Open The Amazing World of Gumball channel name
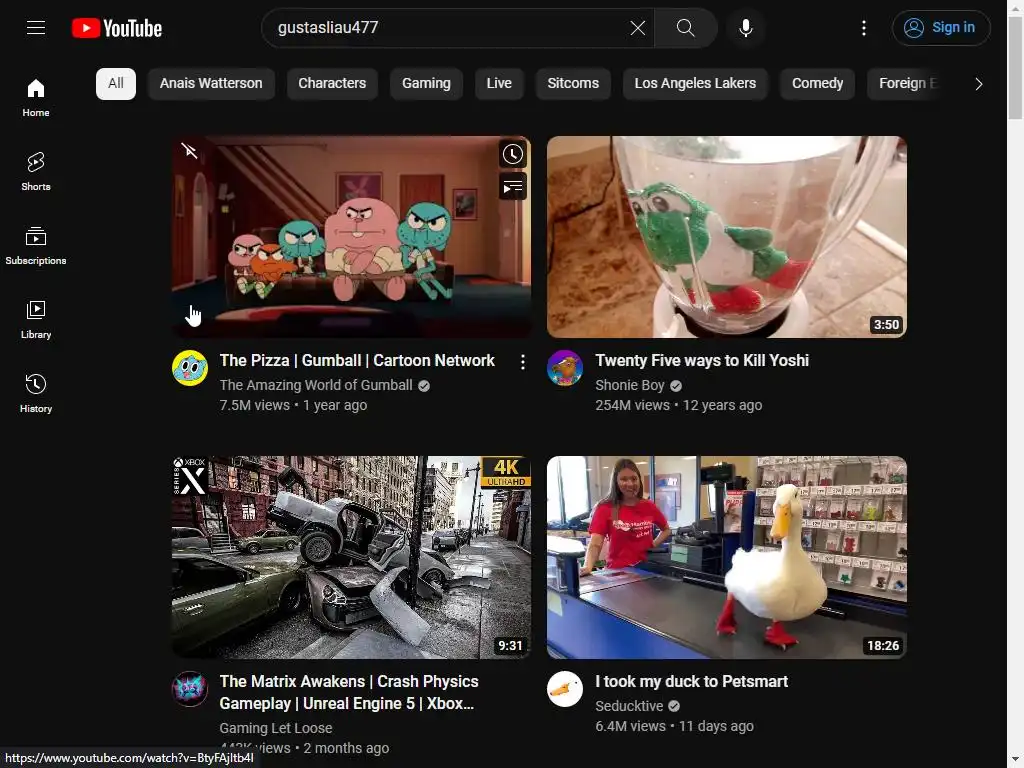This screenshot has width=1024, height=768. pyautogui.click(x=316, y=385)
